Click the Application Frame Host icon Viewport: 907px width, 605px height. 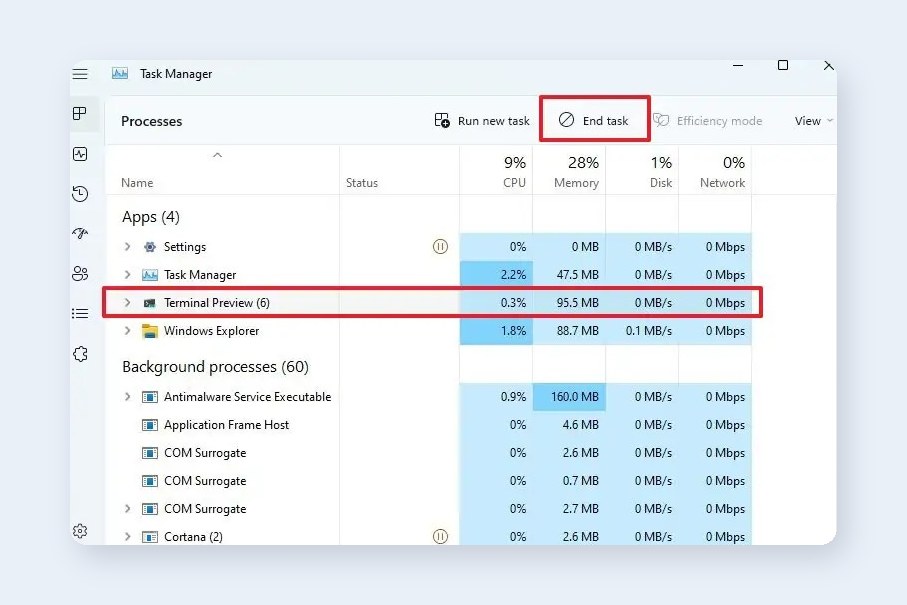[150, 425]
